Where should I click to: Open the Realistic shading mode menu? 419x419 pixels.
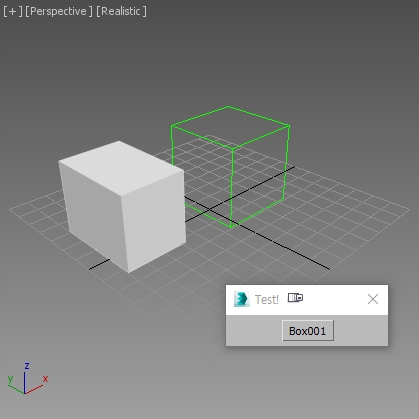(121, 11)
